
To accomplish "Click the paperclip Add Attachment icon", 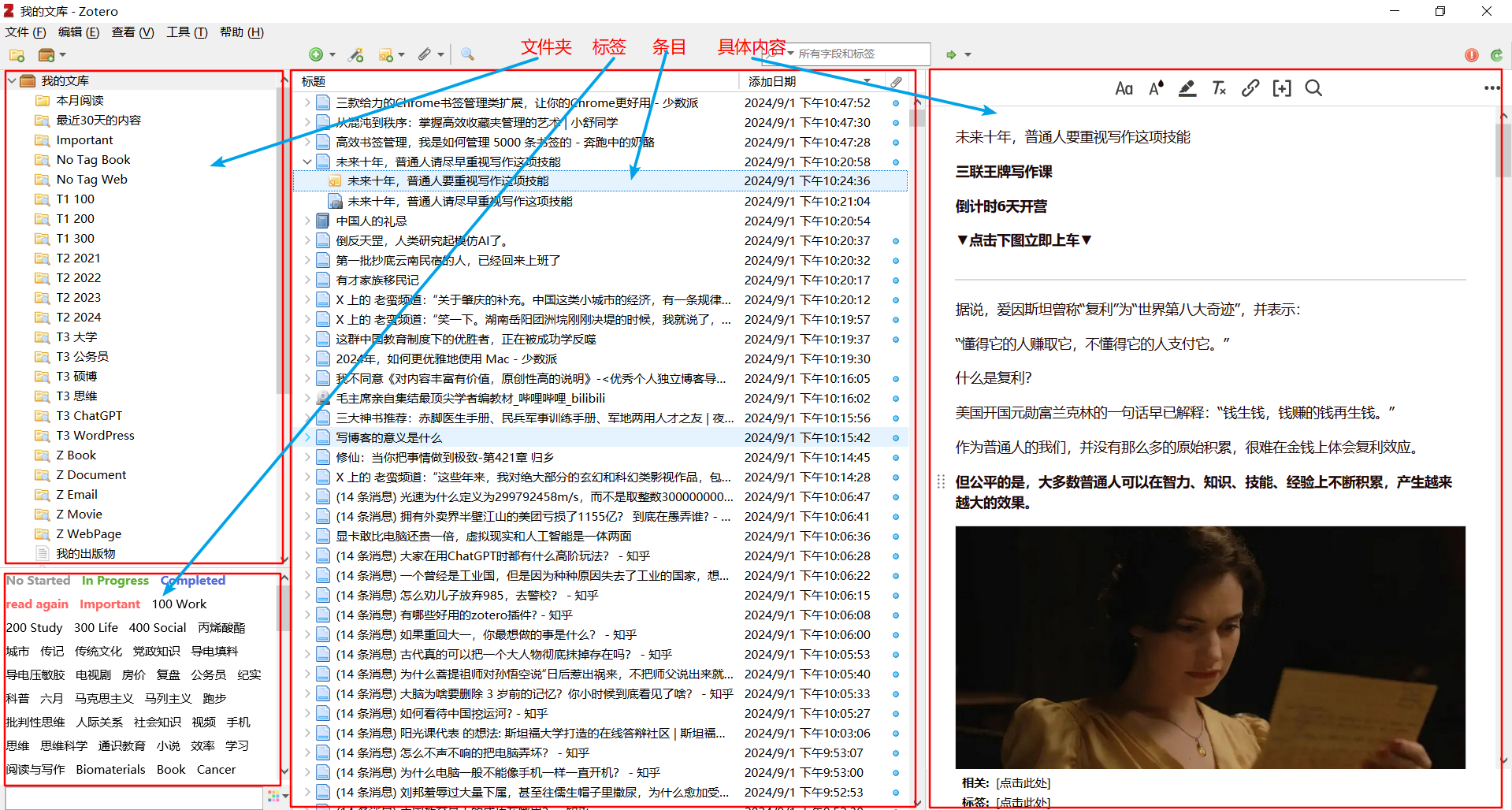I will [x=425, y=54].
